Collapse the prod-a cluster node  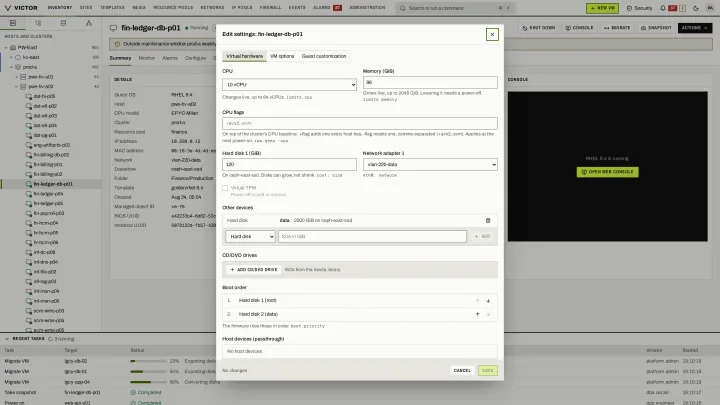[x=11, y=67]
